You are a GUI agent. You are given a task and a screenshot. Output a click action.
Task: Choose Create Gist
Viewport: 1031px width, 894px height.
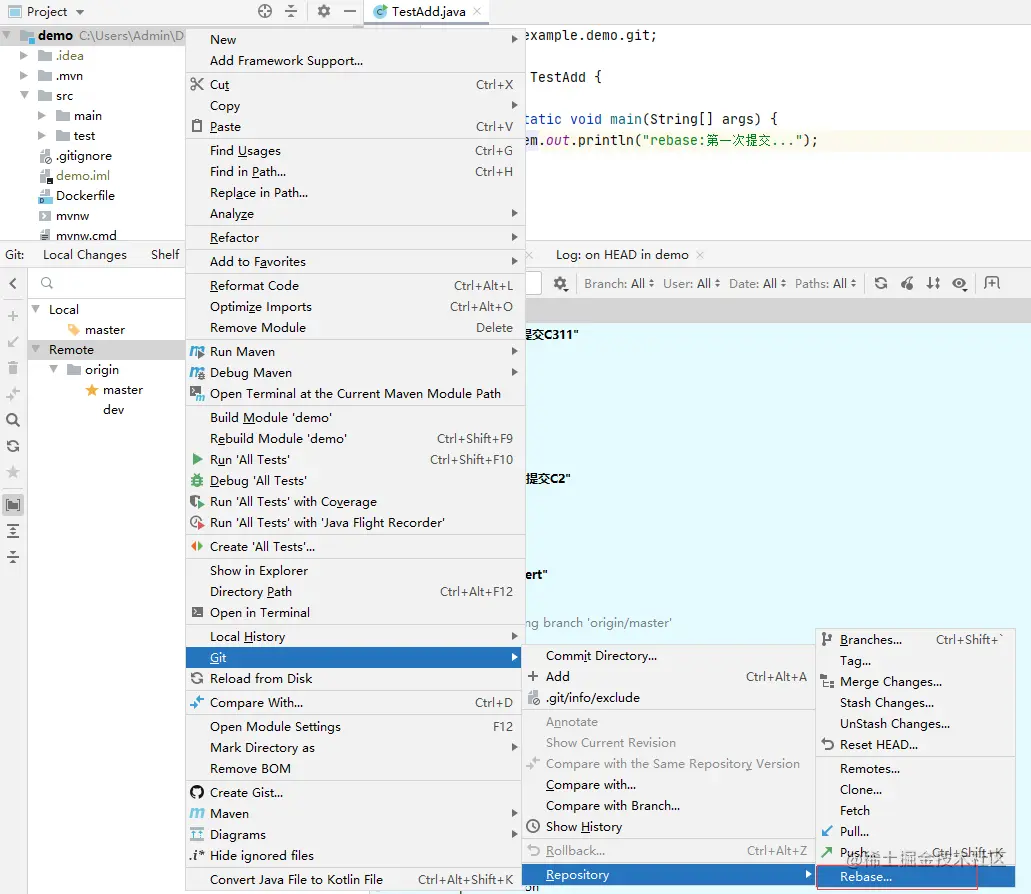tap(354, 792)
